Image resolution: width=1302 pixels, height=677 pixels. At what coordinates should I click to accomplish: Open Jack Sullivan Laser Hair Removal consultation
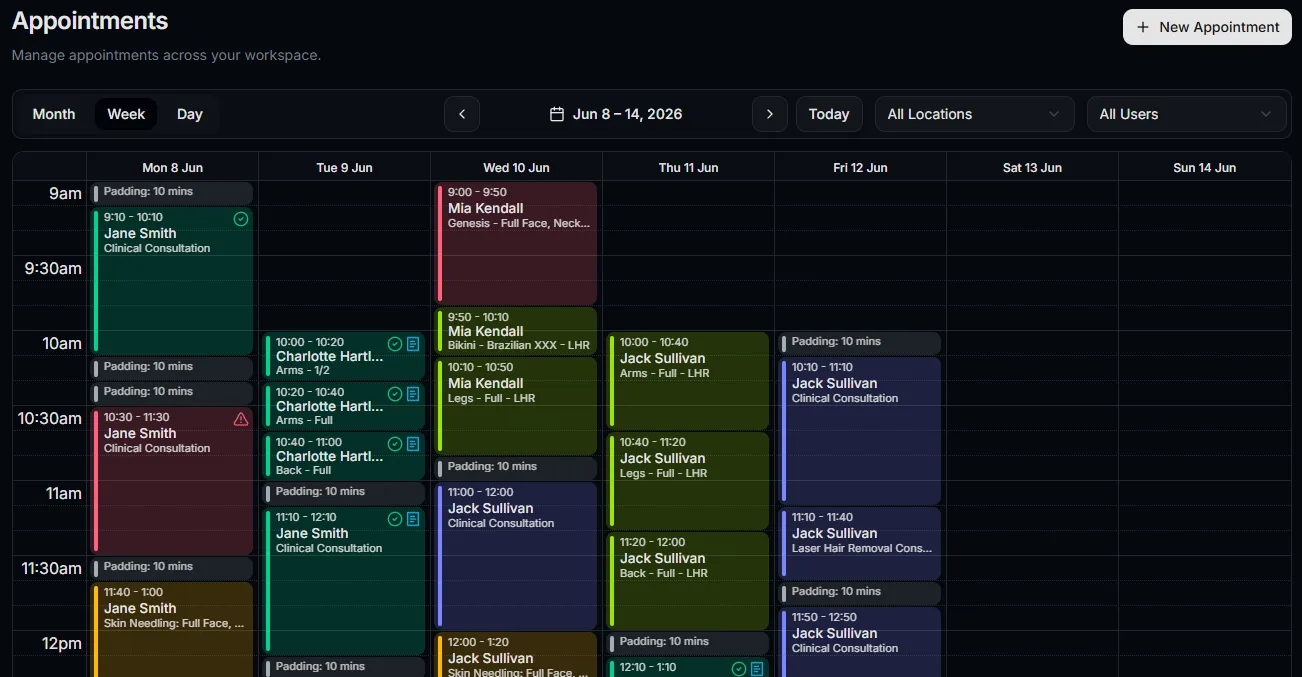pyautogui.click(x=860, y=543)
